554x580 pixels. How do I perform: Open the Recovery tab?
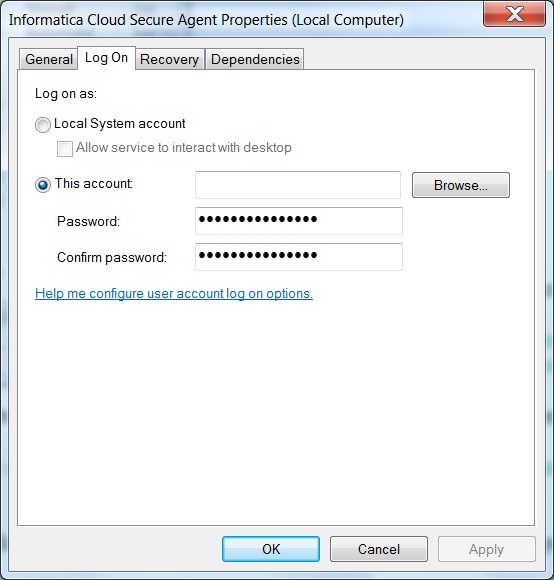click(x=170, y=59)
